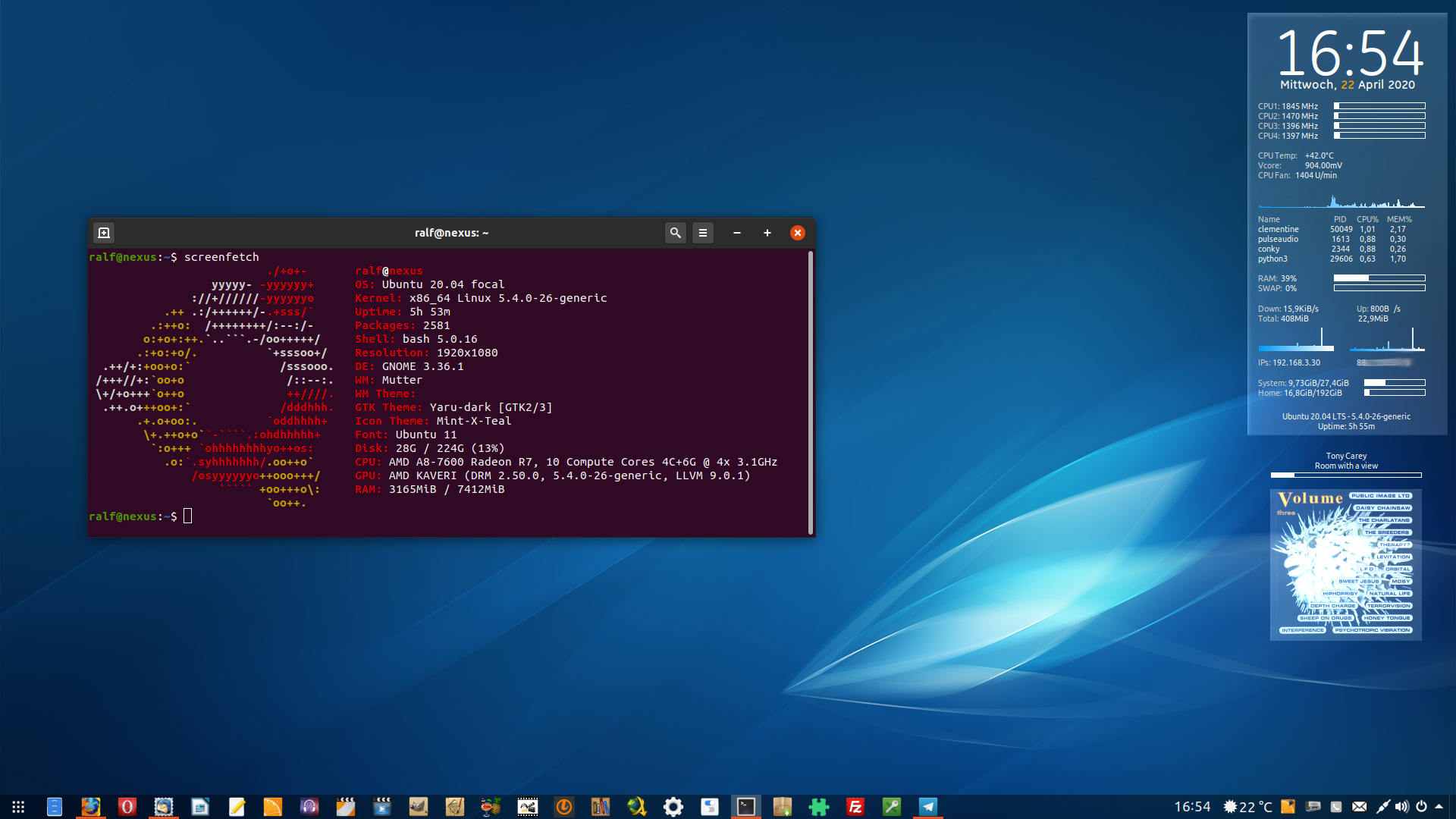Open the applications grid menu
The width and height of the screenshot is (1456, 819).
point(18,807)
